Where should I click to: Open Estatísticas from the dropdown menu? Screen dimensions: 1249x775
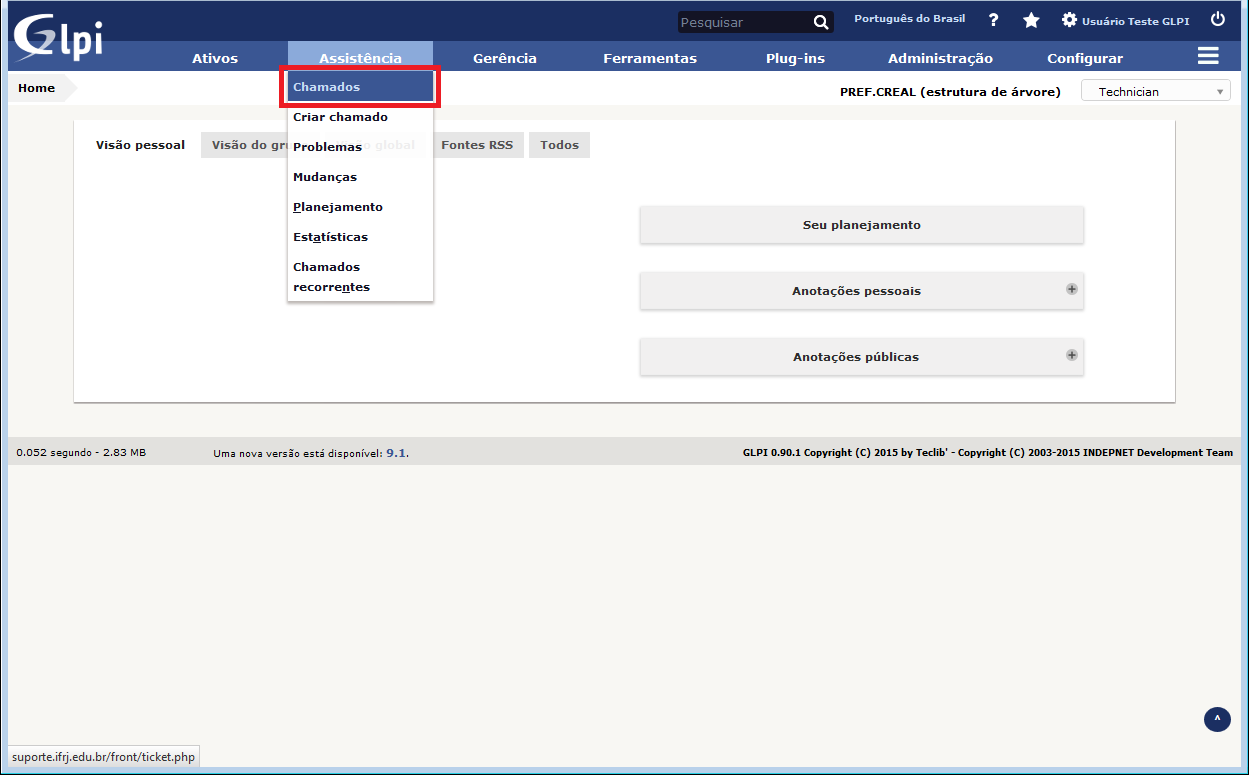(x=330, y=237)
